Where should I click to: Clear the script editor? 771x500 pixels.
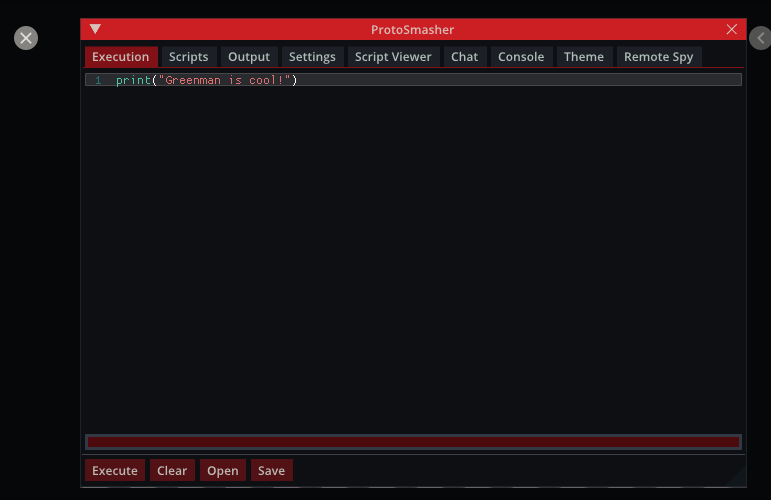(172, 471)
